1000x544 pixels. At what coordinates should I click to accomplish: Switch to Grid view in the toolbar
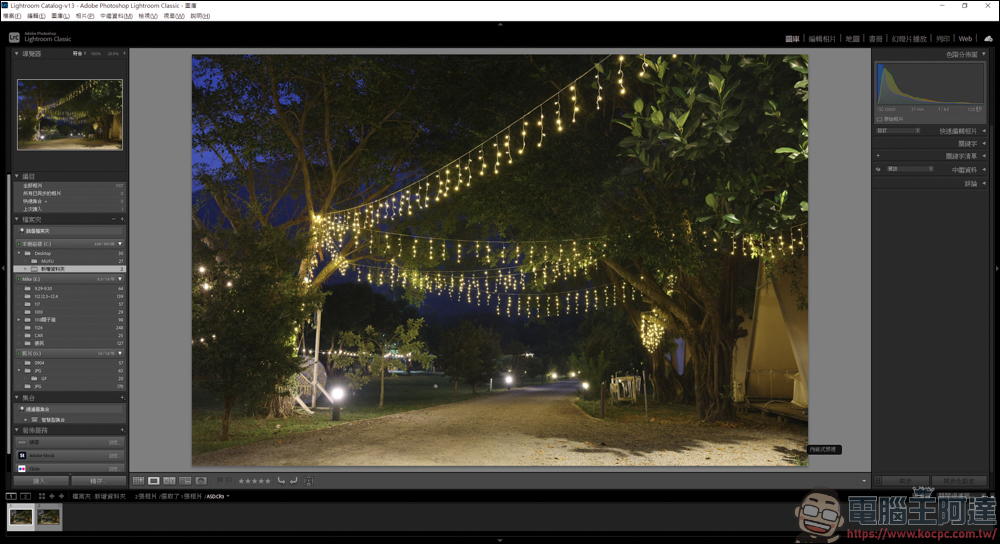pos(138,481)
